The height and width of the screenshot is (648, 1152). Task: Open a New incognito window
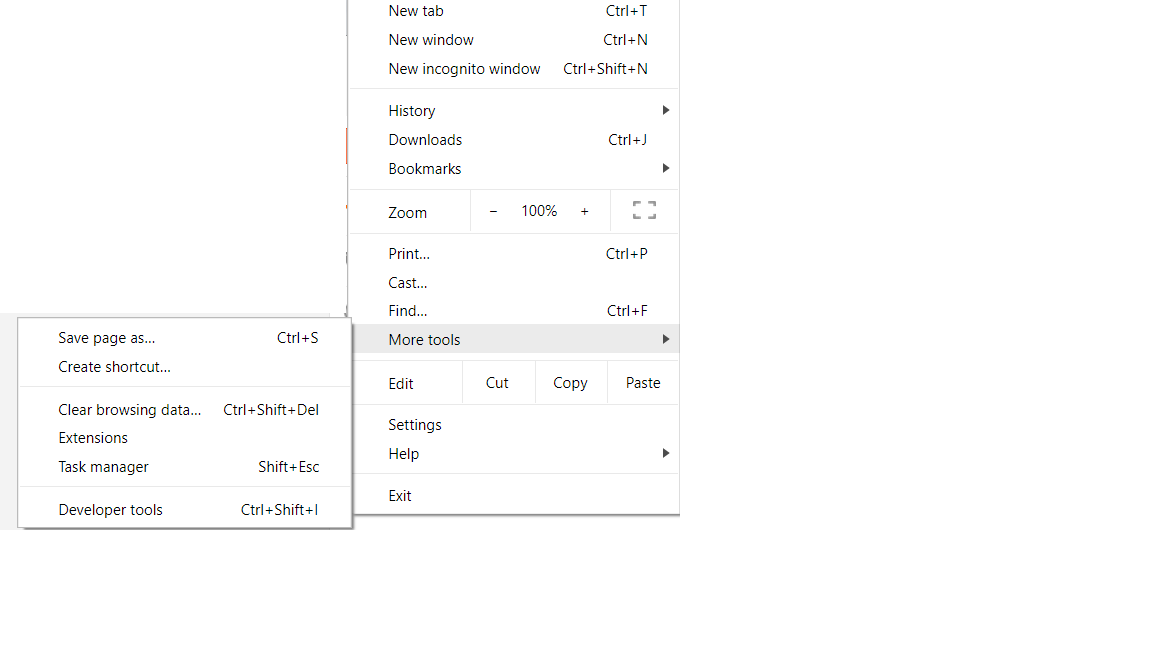(x=464, y=68)
